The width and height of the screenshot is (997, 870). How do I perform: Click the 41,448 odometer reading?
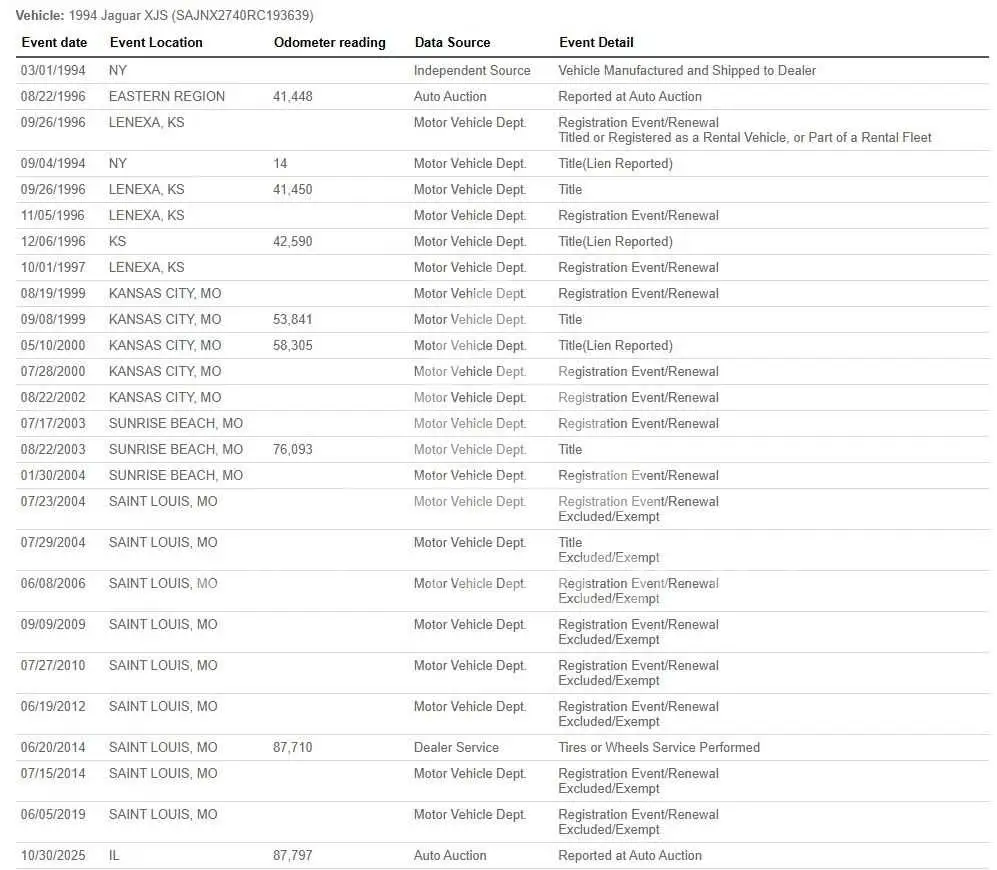tap(292, 97)
